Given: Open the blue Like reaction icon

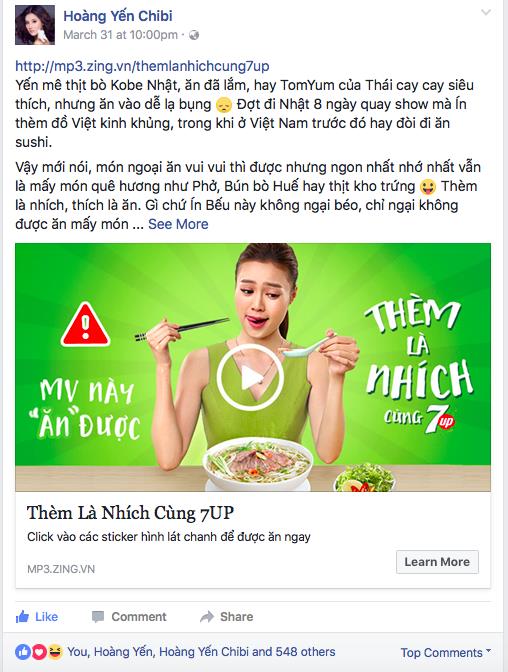Looking at the screenshot, I should (23, 652).
